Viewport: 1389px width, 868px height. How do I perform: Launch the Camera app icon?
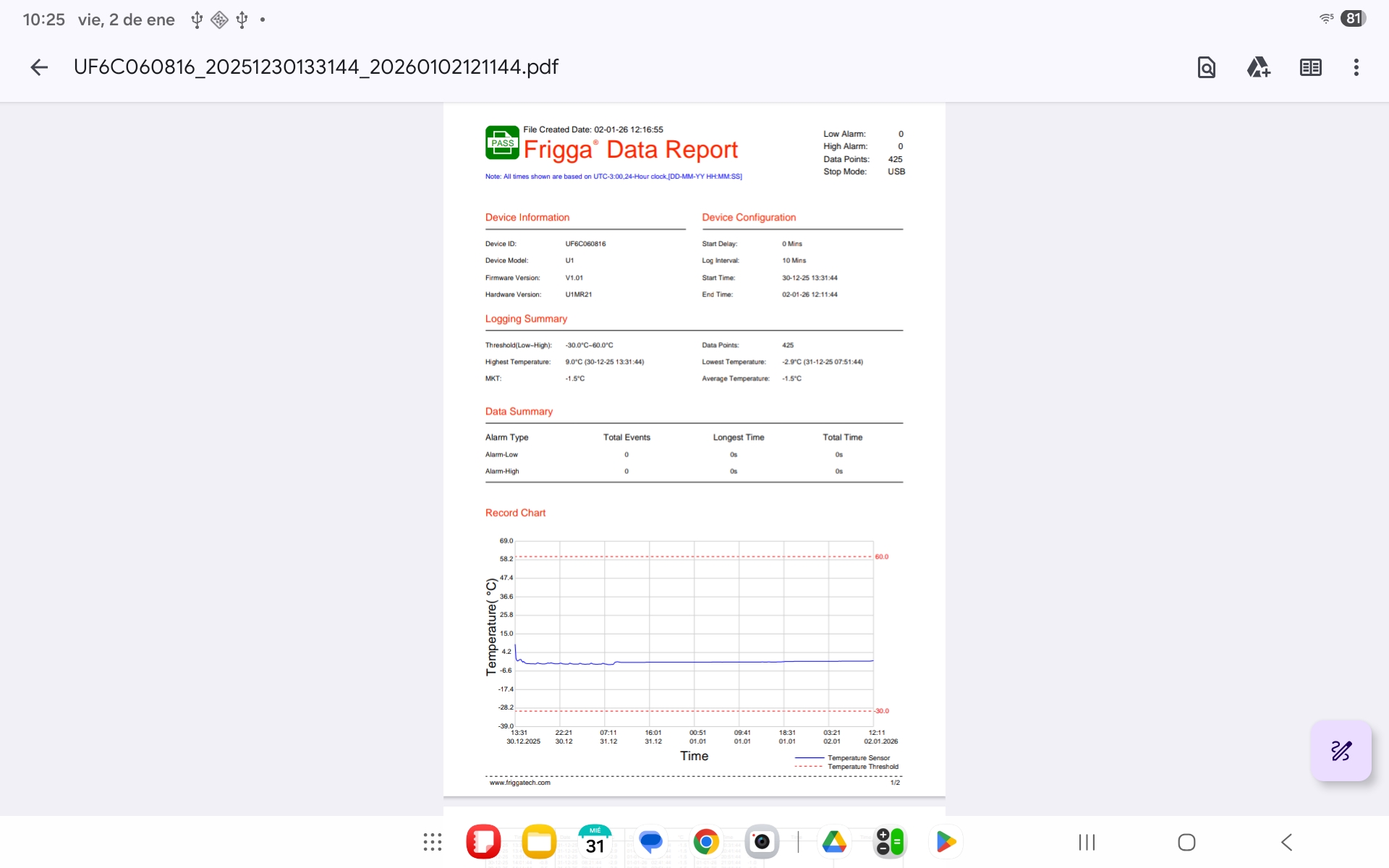pos(762,842)
